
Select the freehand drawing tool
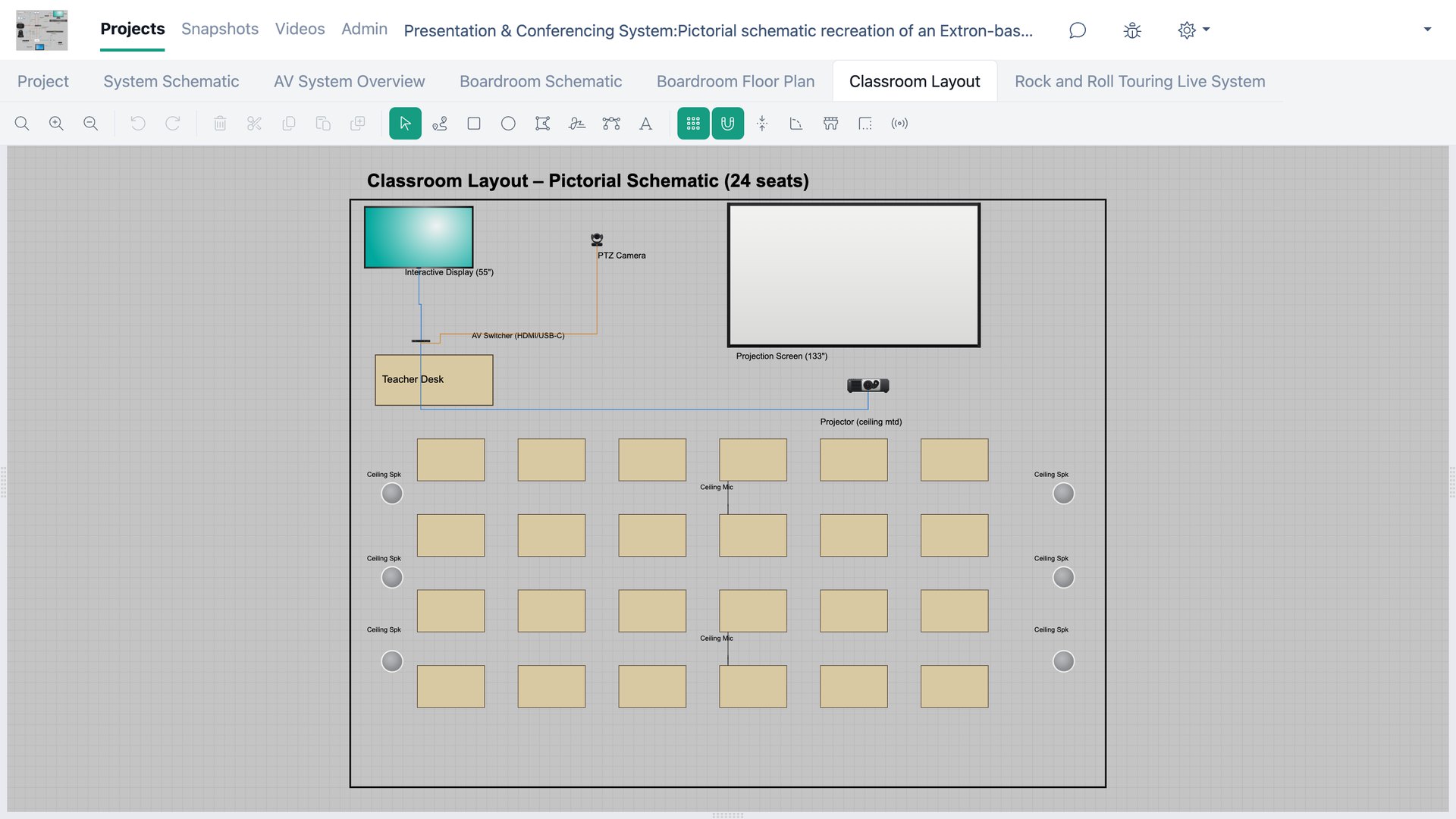click(x=577, y=124)
